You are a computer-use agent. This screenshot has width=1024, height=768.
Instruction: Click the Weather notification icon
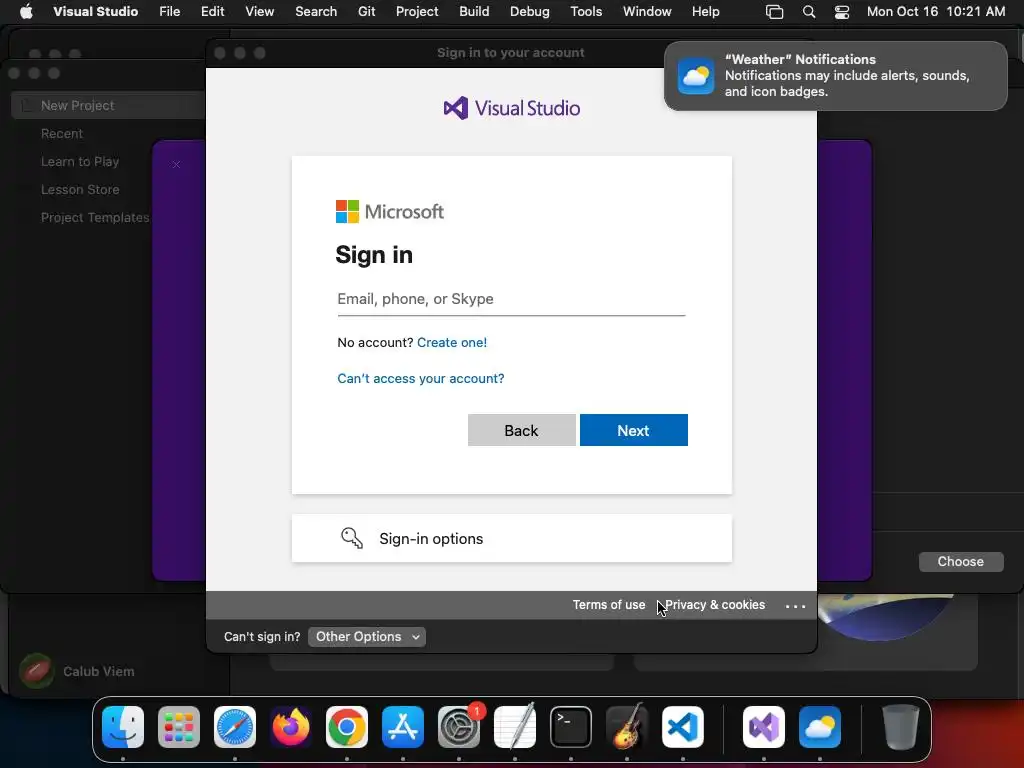click(x=696, y=76)
